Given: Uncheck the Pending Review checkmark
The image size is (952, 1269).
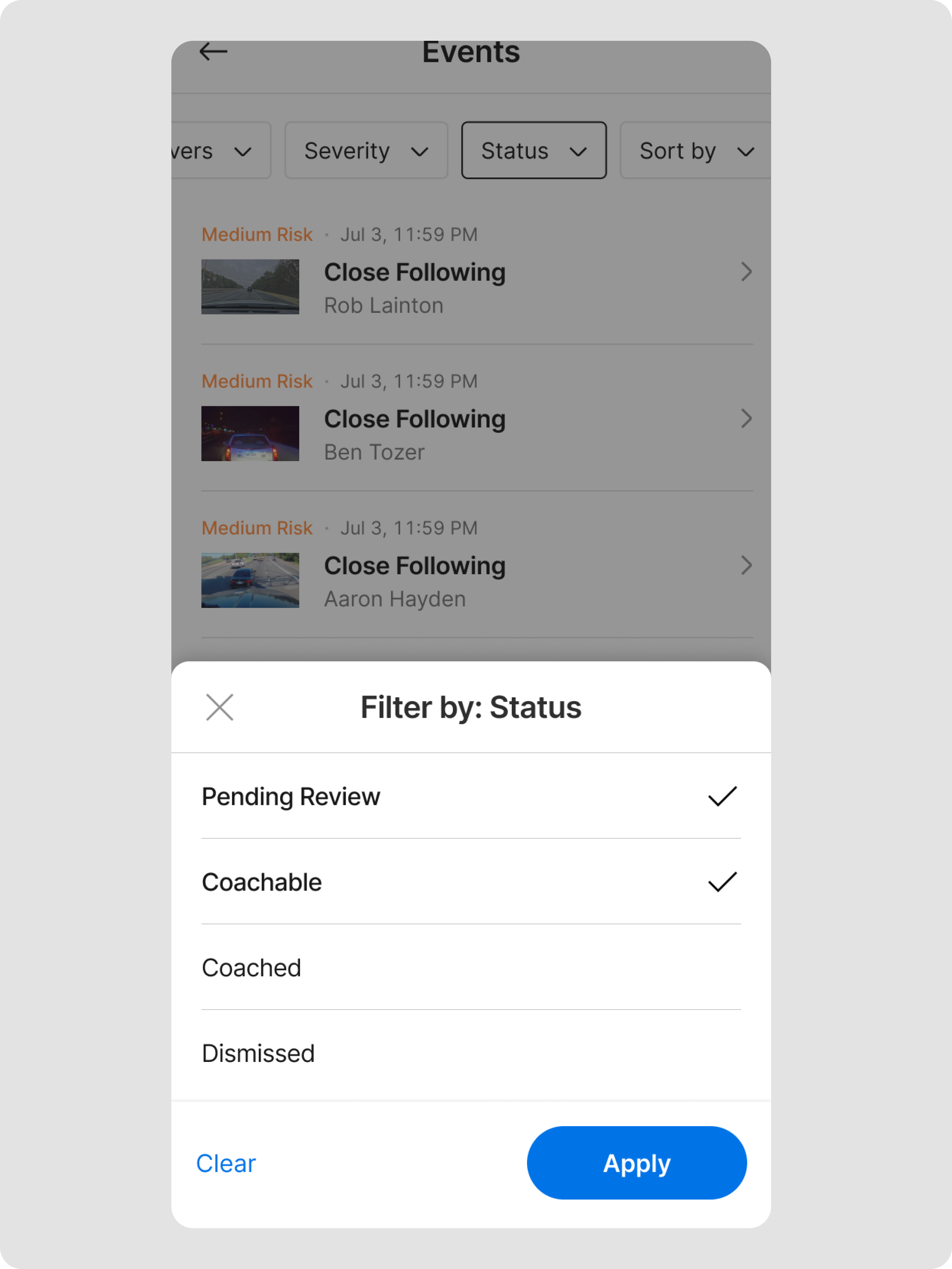Looking at the screenshot, I should (722, 796).
